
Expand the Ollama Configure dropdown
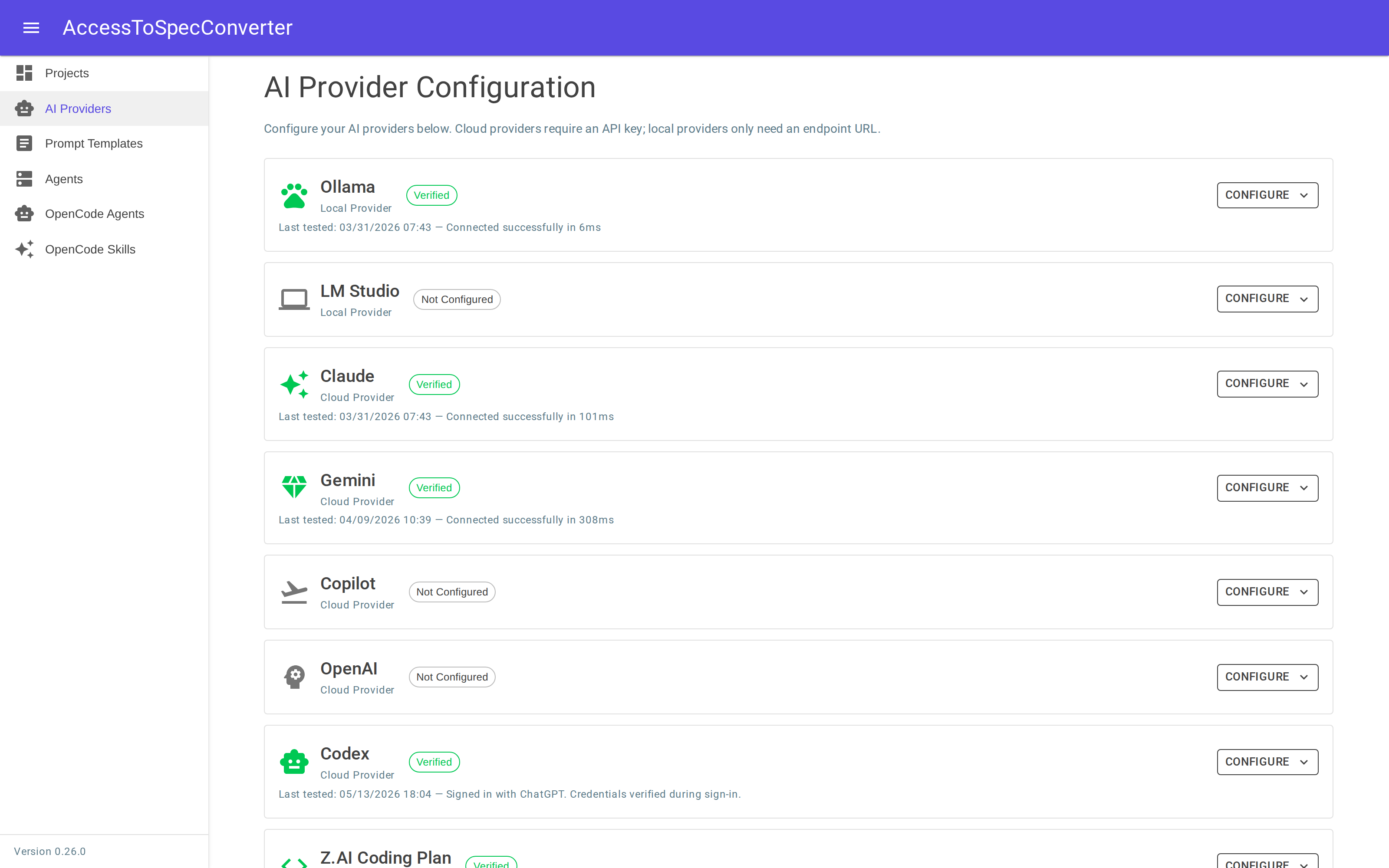[x=1267, y=195]
